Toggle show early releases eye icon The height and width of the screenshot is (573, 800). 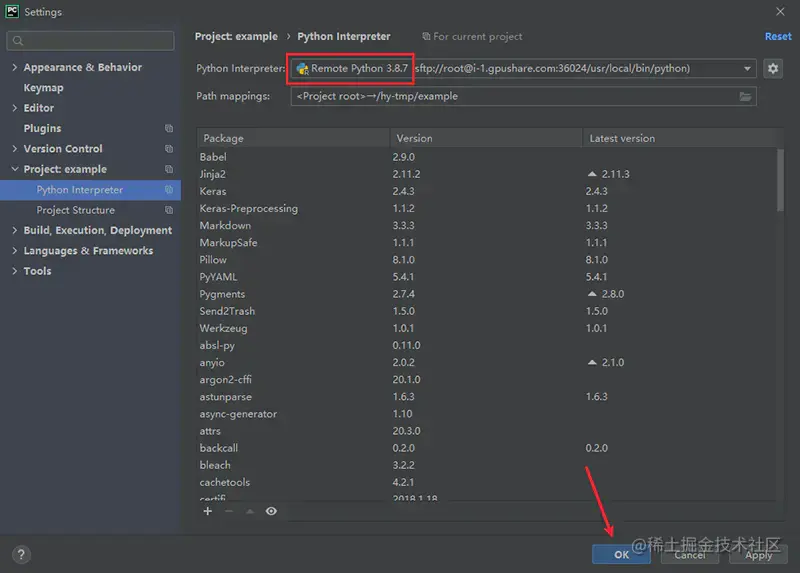271,511
